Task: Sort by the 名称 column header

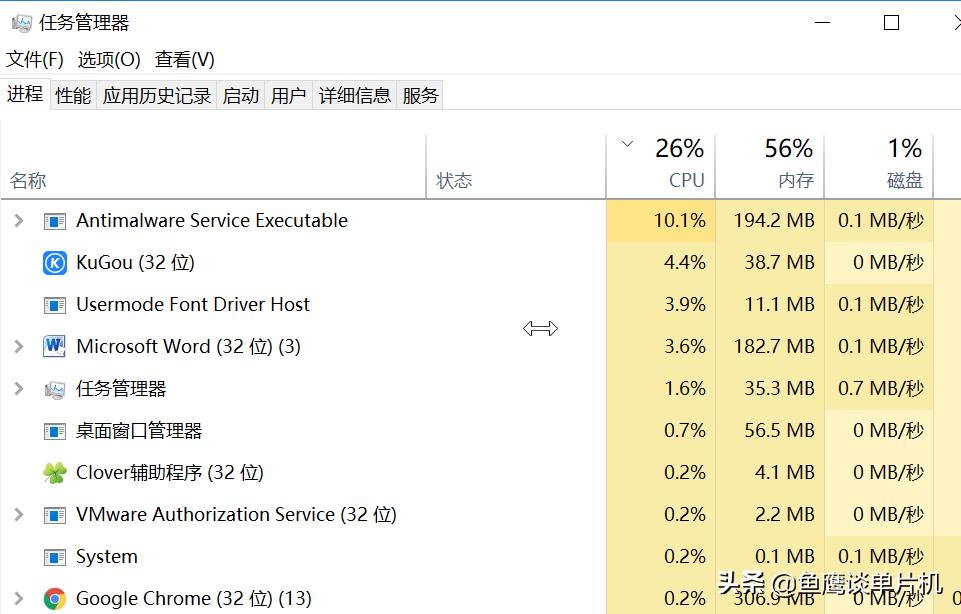Action: pyautogui.click(x=29, y=181)
